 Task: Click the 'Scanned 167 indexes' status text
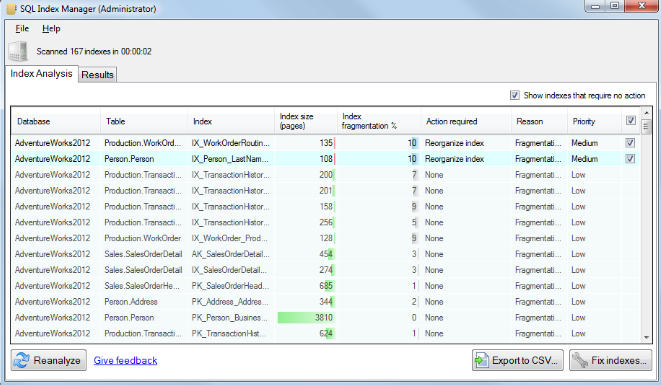pyautogui.click(x=94, y=51)
